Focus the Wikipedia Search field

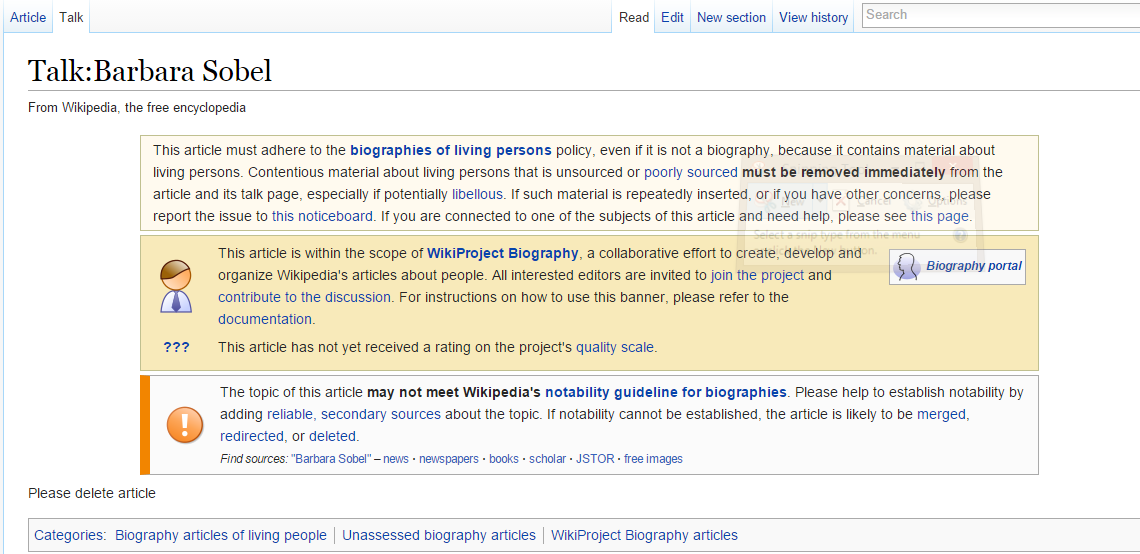1000,15
